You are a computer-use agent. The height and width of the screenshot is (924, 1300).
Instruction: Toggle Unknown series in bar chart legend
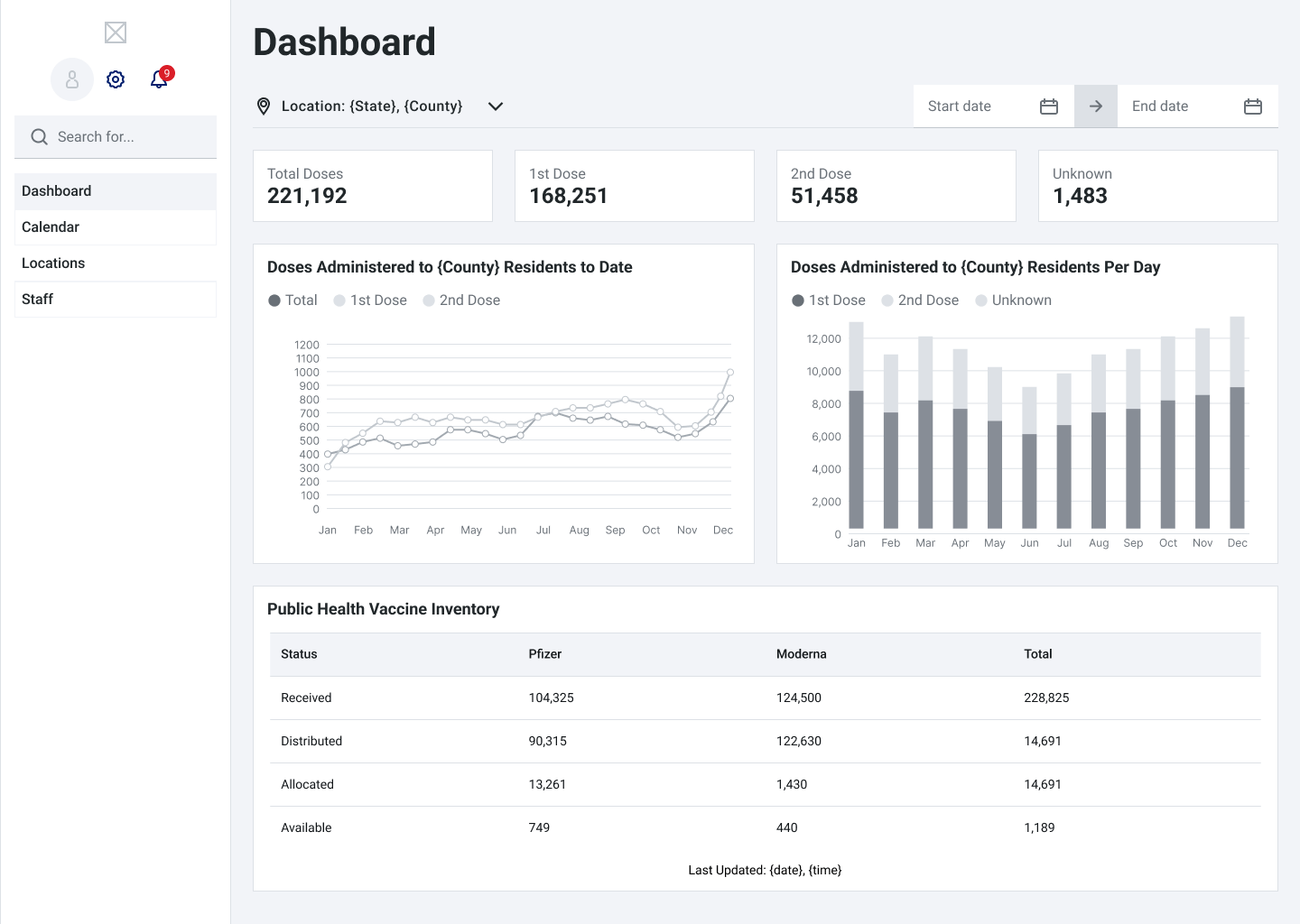[1013, 300]
